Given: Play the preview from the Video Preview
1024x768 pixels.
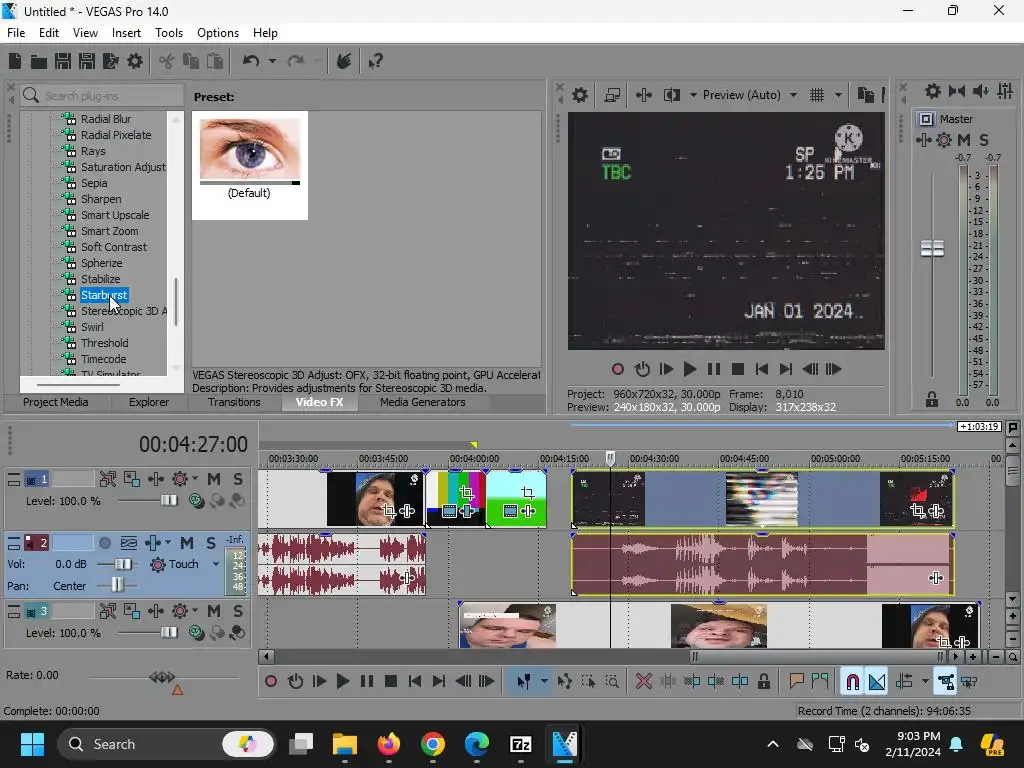Looking at the screenshot, I should click(690, 370).
